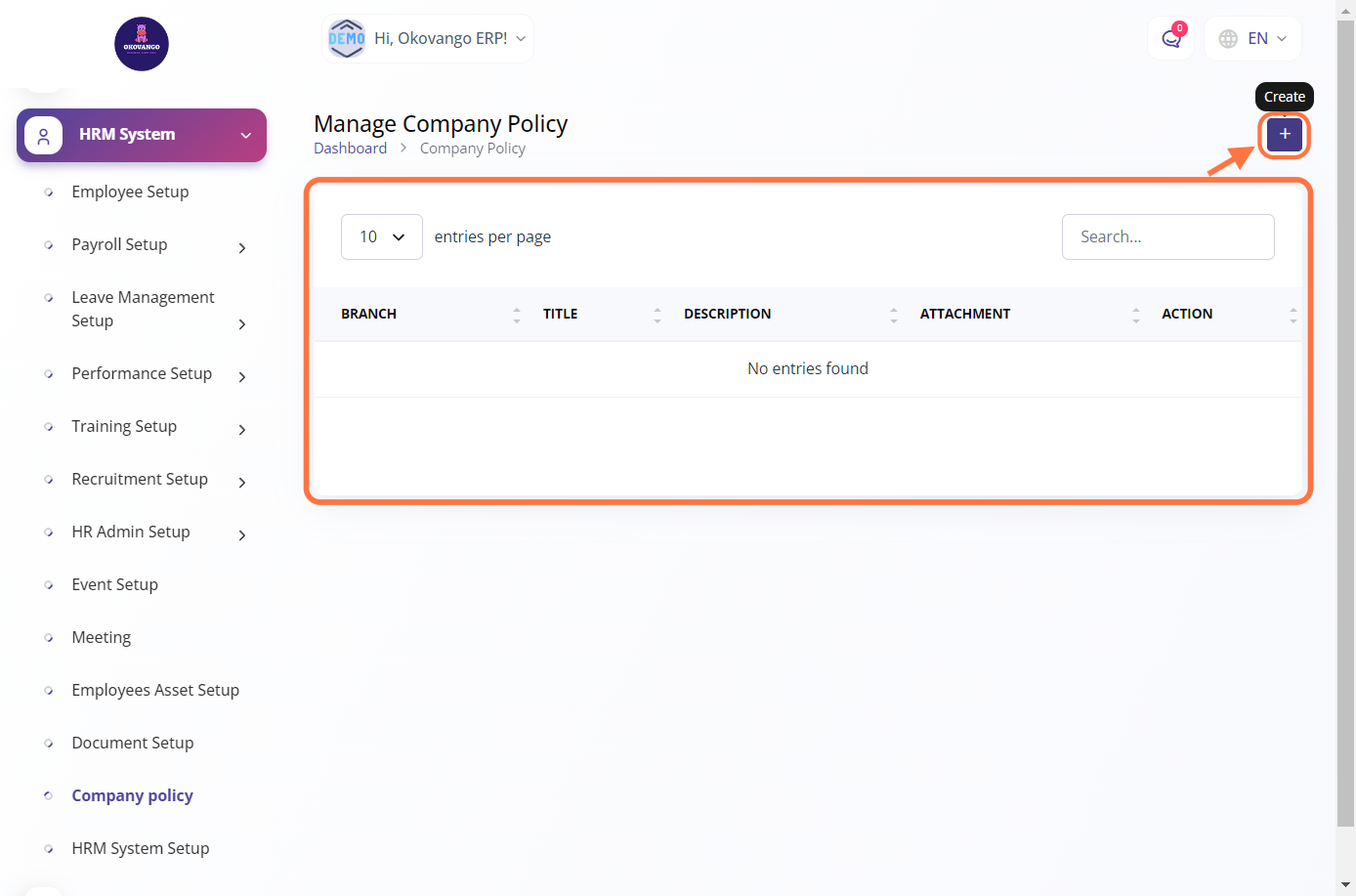Screen dimensions: 1356x896
Task: Open the Meeting menu item
Action: pyautogui.click(x=101, y=638)
